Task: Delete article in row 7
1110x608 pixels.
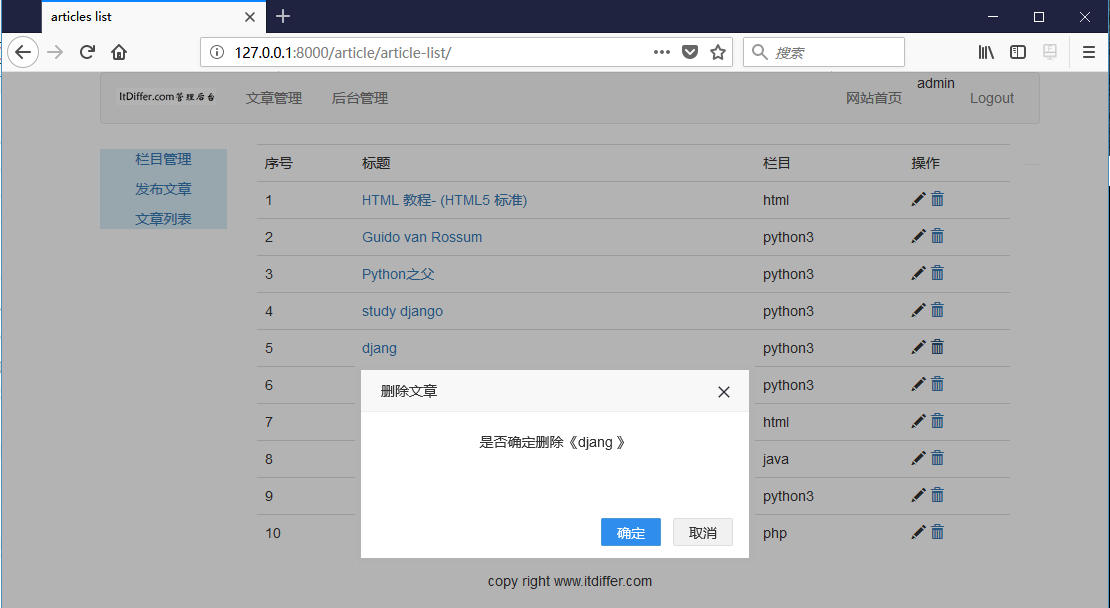Action: (x=937, y=420)
